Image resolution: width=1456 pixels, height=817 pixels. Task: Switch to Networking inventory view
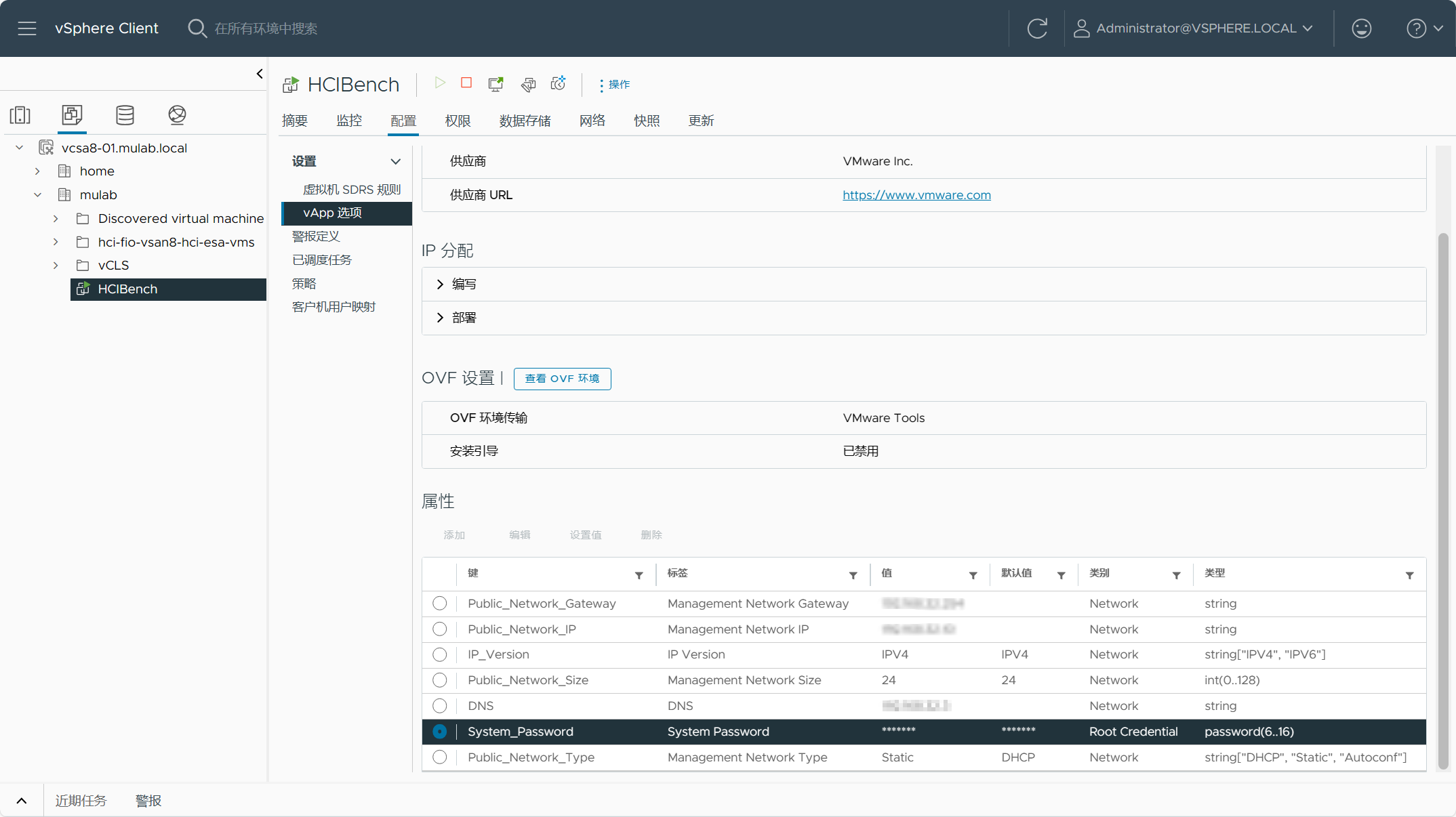[177, 114]
